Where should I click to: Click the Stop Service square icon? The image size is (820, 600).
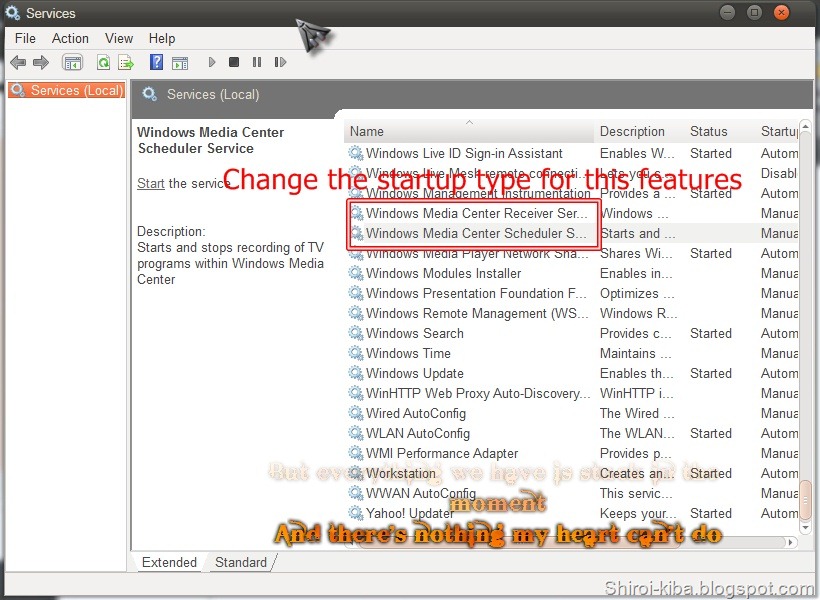pyautogui.click(x=234, y=62)
